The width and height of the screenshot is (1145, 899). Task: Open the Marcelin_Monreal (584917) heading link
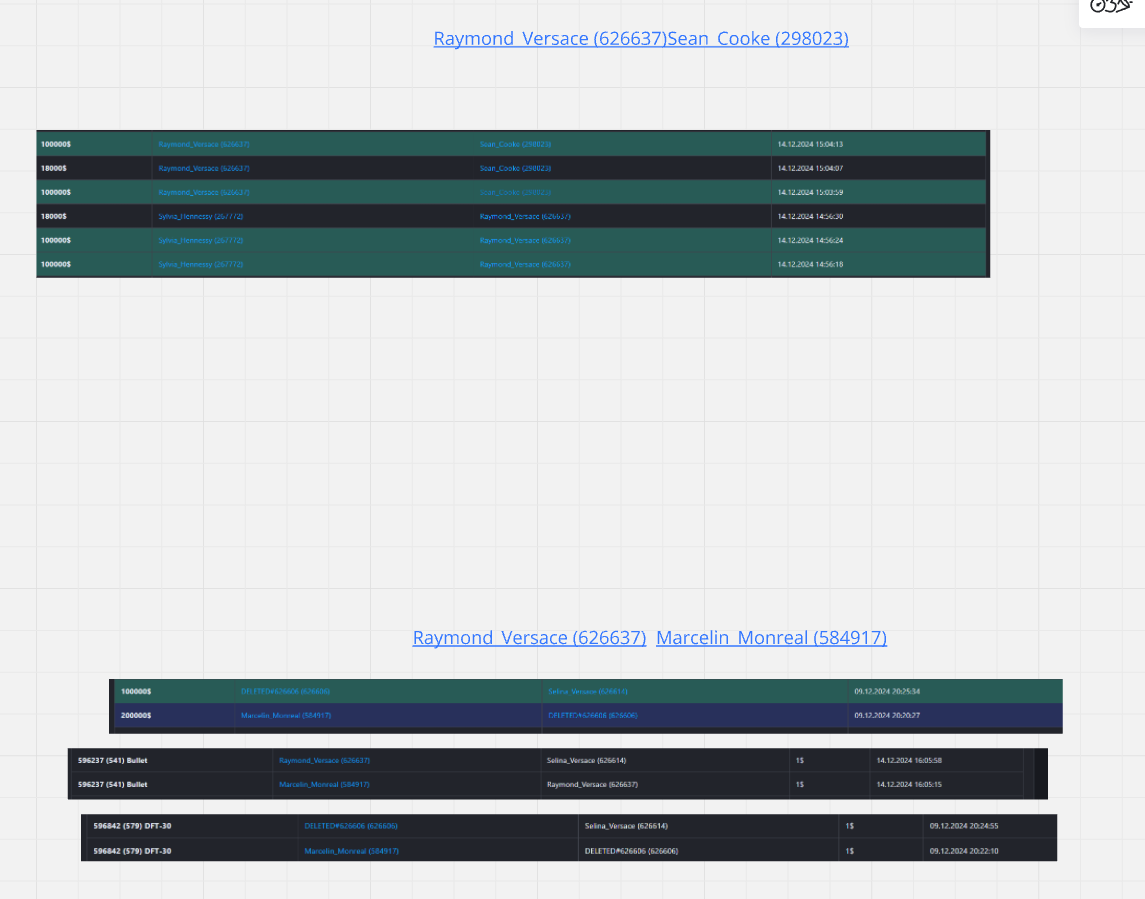pos(771,638)
